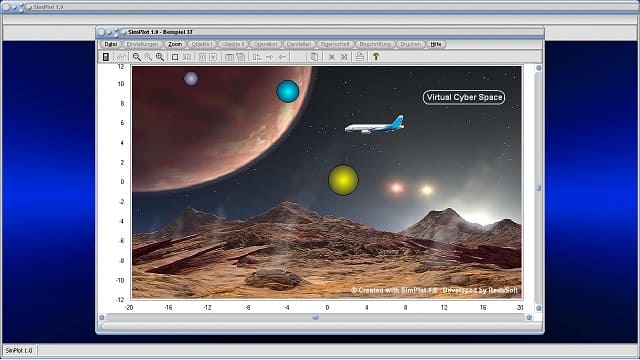
Task: Click the greyed middle magnifier icon
Action: [148, 57]
